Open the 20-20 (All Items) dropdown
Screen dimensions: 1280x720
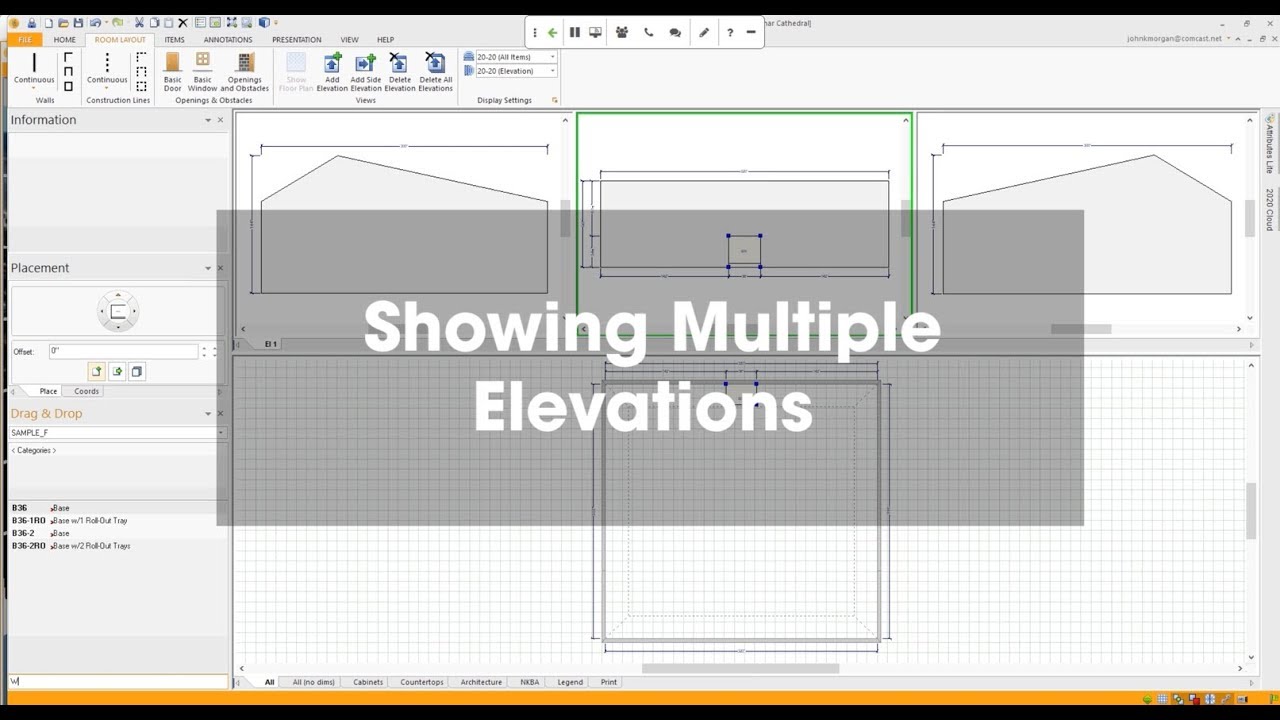pos(552,57)
